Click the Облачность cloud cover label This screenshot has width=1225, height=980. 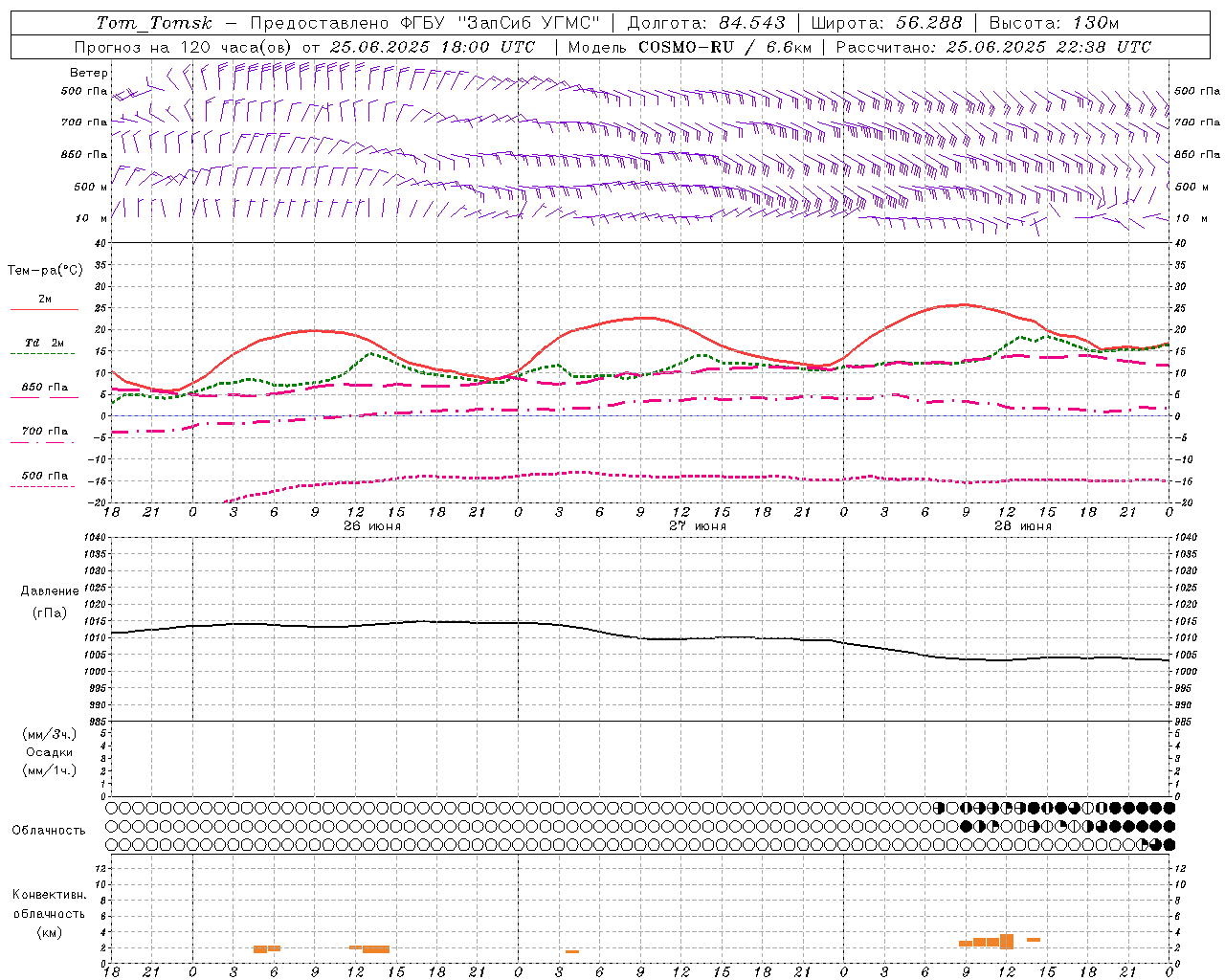pos(49,831)
